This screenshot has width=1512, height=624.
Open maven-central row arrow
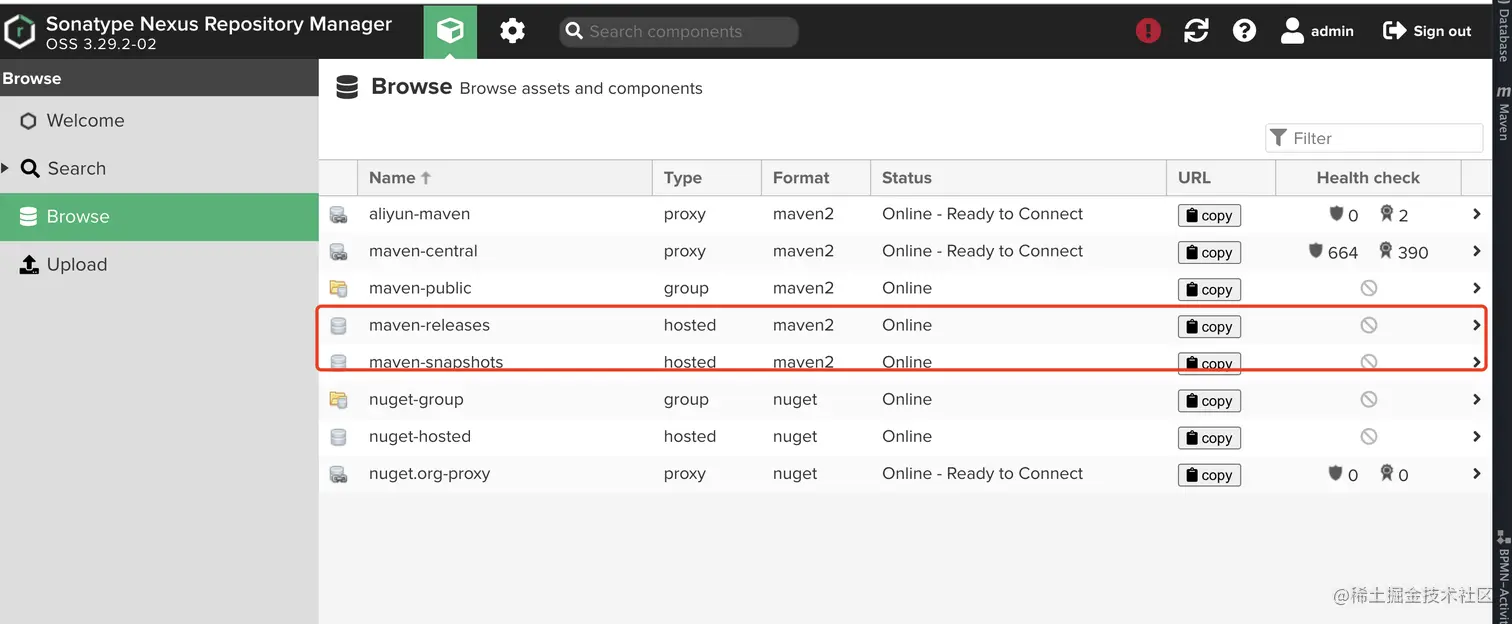[x=1476, y=251]
